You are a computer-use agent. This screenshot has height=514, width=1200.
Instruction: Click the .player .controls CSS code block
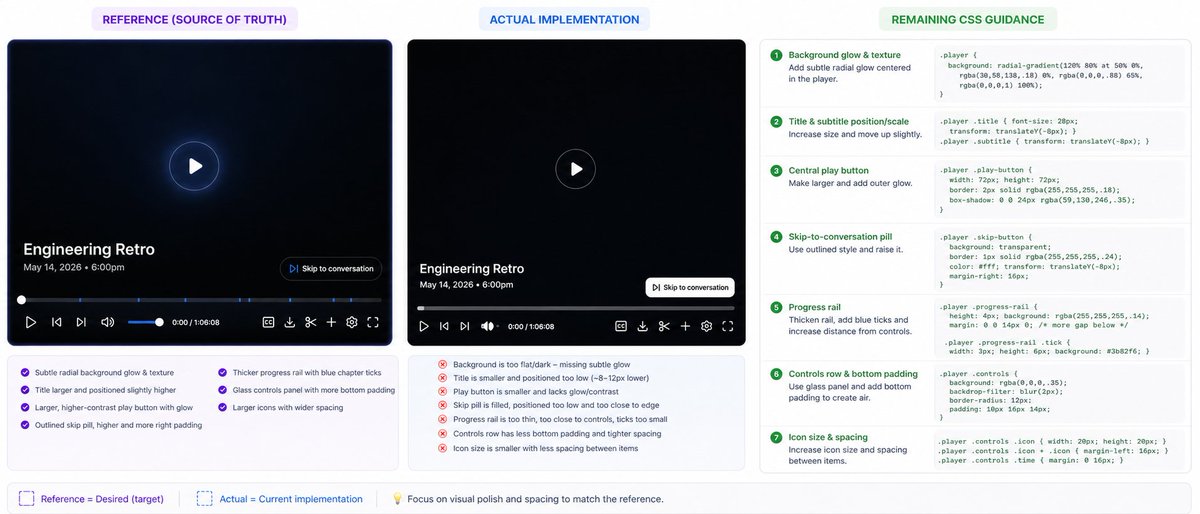coord(1060,395)
